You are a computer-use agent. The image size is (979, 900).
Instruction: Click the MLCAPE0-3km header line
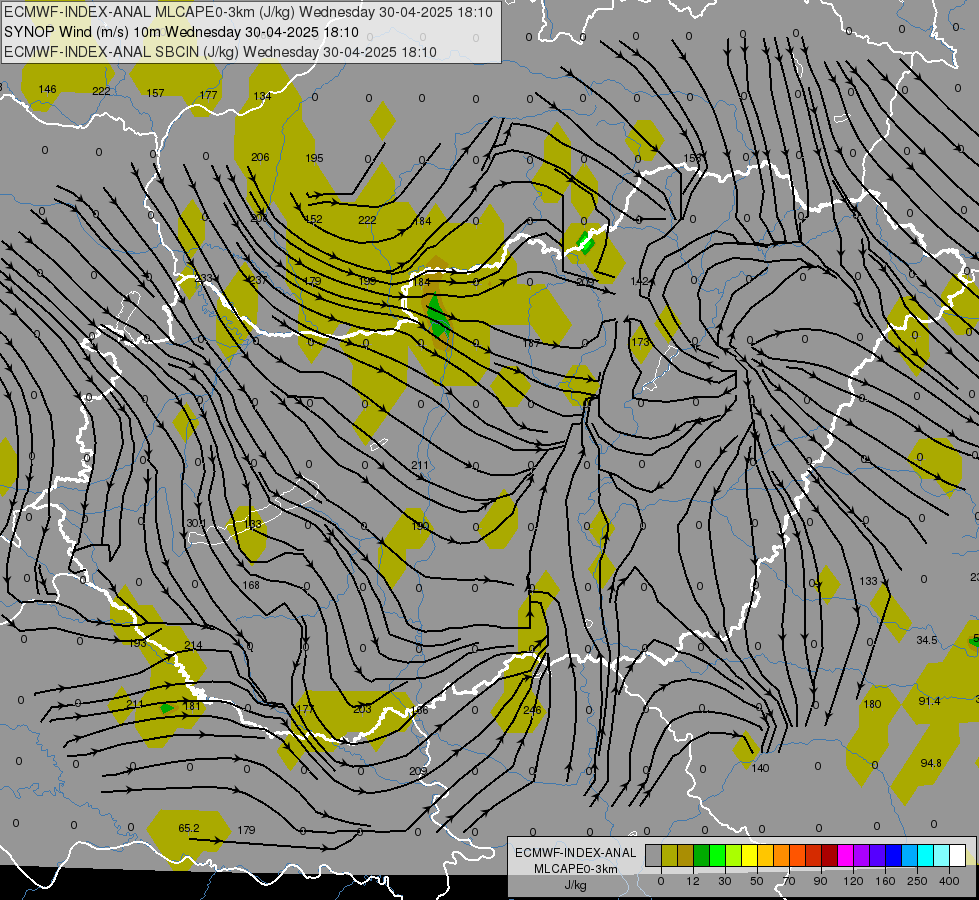point(248,12)
